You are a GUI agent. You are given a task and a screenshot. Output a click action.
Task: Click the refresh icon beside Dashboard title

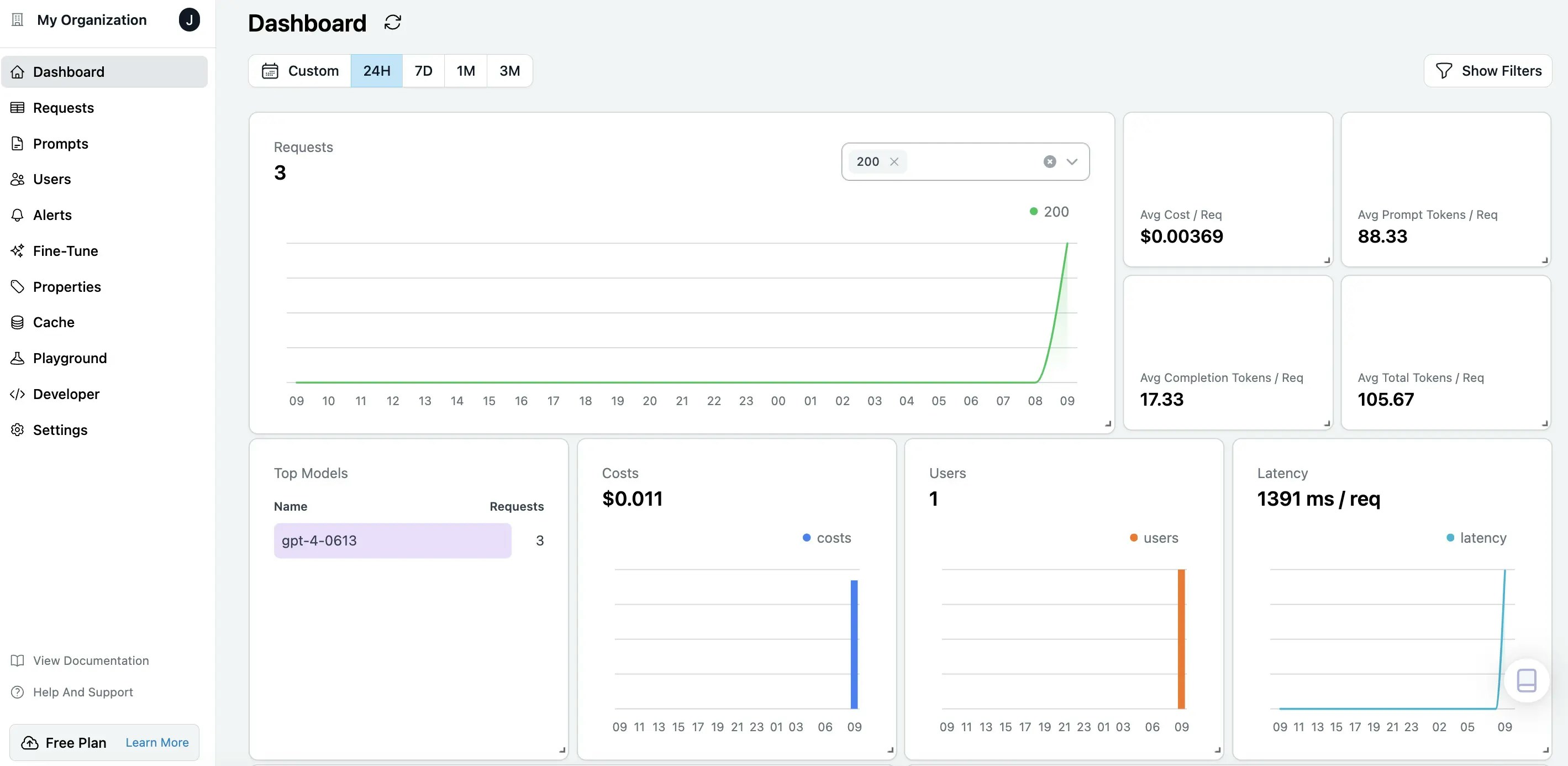[393, 23]
